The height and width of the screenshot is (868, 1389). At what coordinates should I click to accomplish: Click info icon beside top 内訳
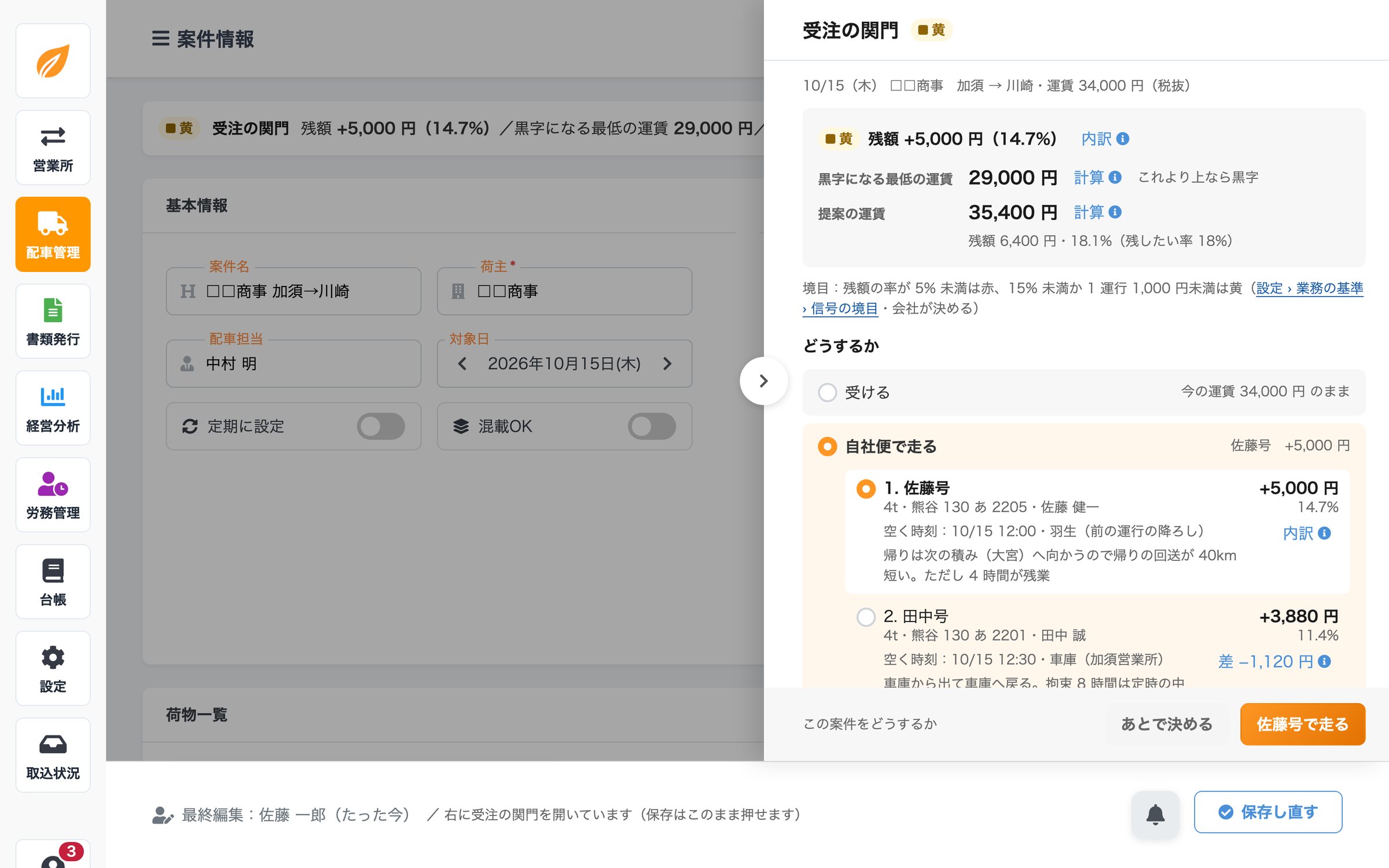tap(1123, 139)
